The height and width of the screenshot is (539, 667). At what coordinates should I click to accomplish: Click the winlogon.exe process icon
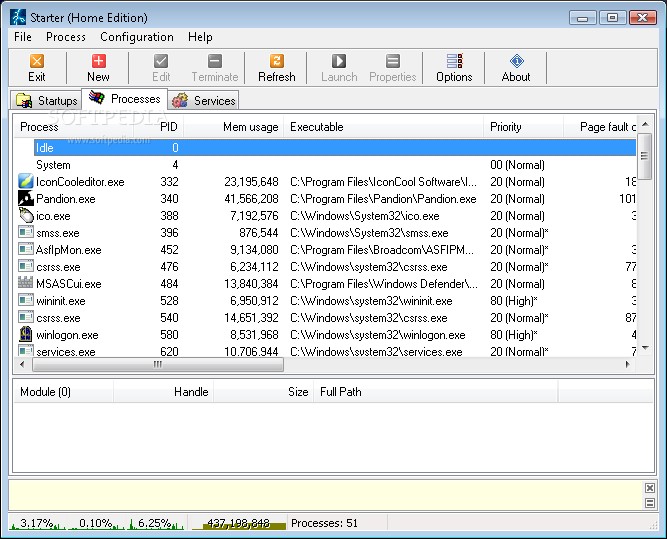[26, 334]
